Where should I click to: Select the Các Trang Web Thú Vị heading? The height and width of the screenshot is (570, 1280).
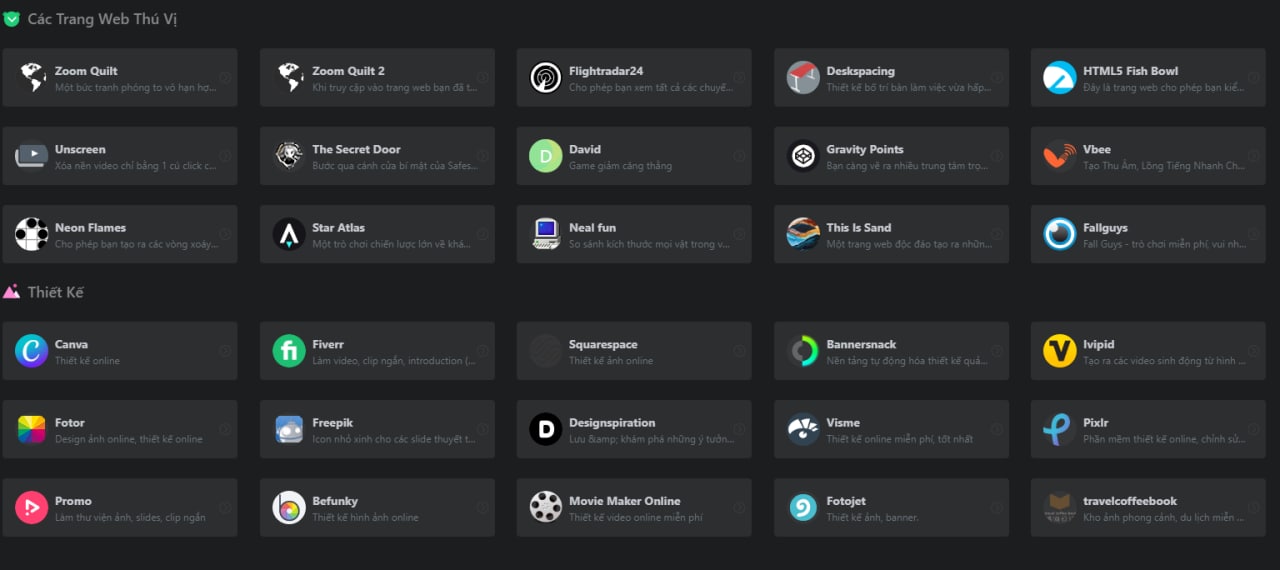tap(102, 19)
